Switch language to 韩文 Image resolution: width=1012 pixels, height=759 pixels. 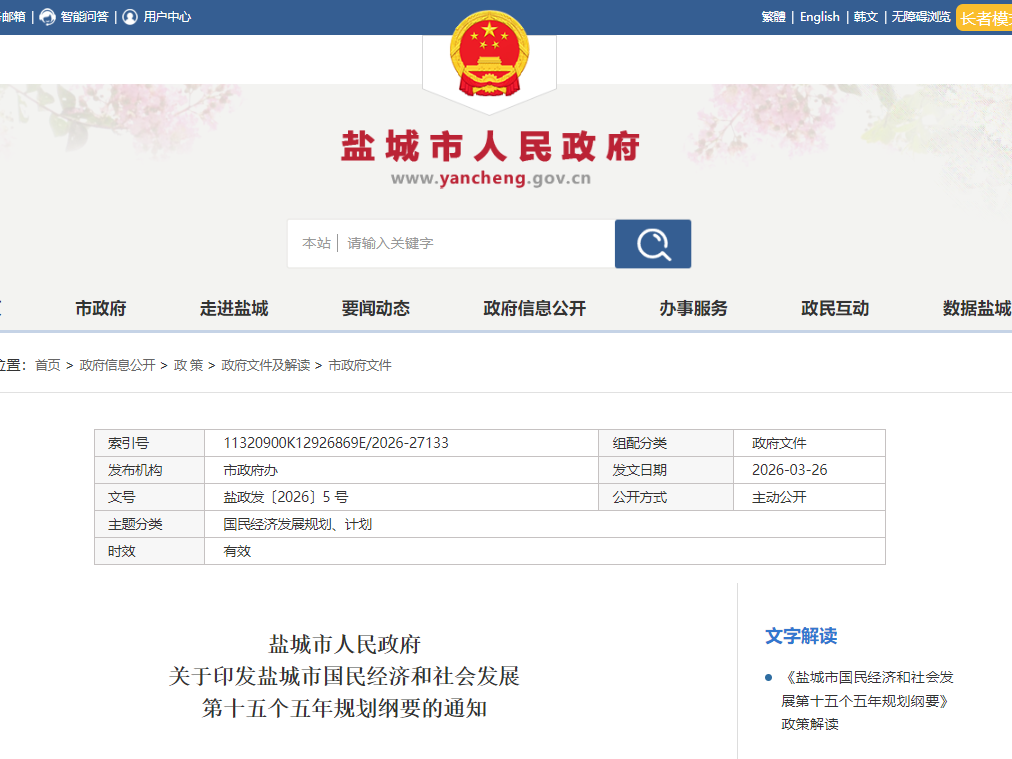[865, 17]
